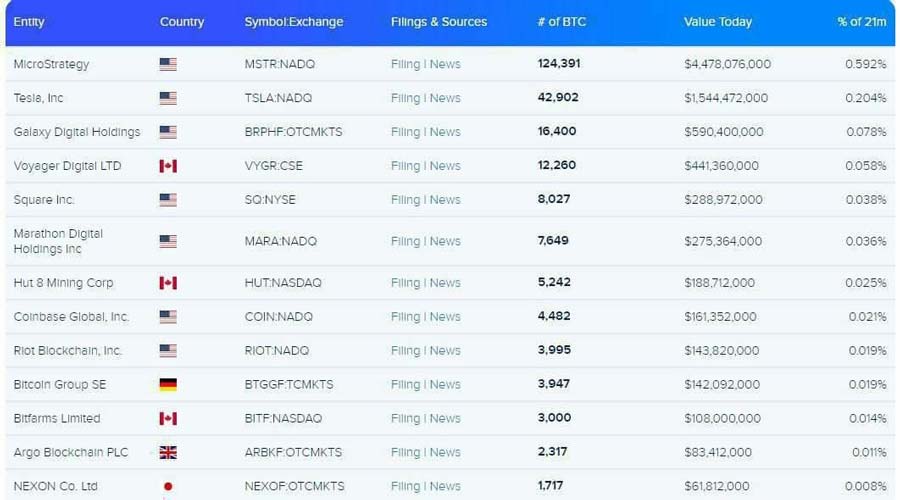Click the MSTR:NADQ symbol text

(x=280, y=64)
